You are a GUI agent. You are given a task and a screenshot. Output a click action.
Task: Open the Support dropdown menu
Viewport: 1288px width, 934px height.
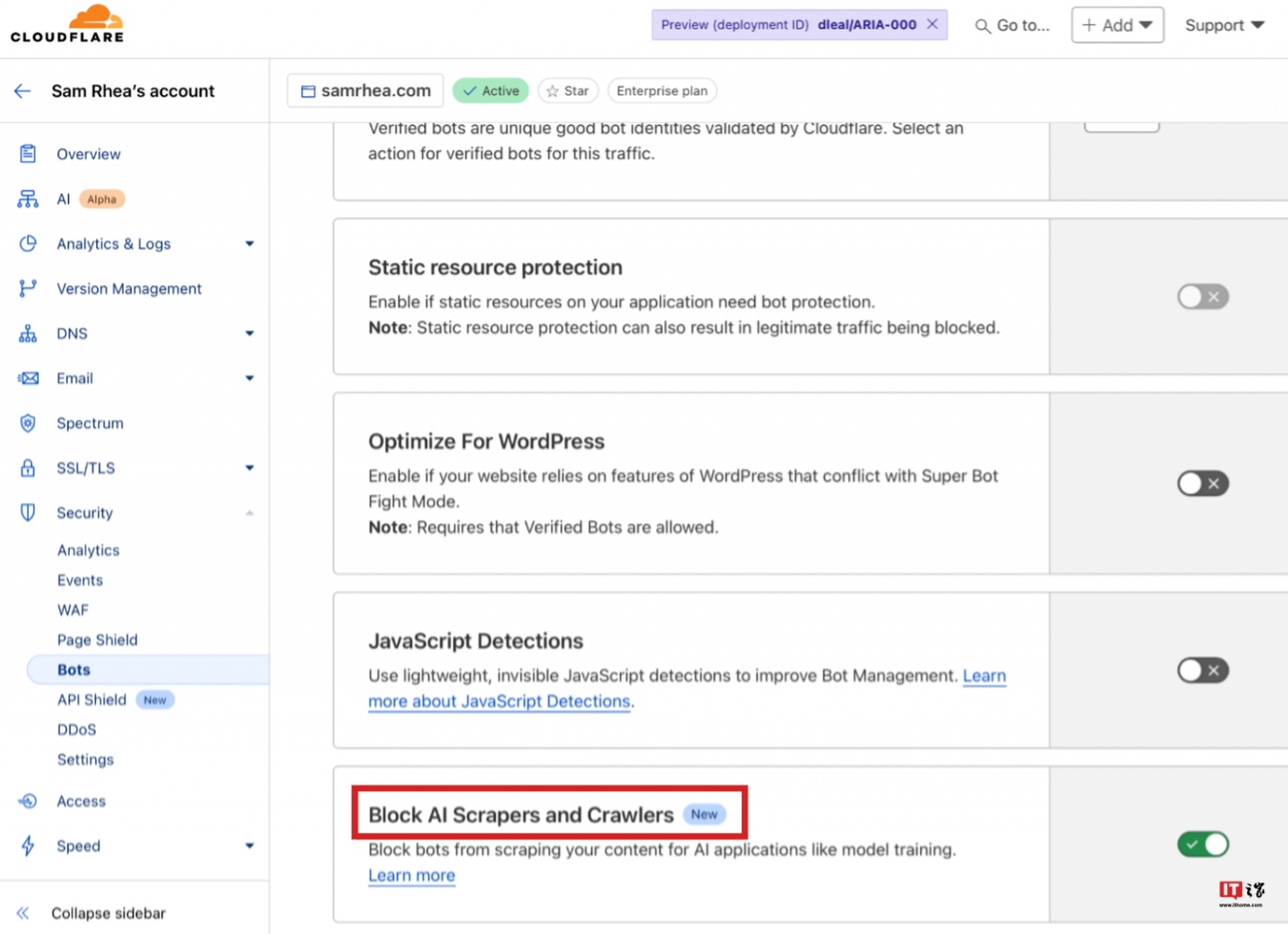(1224, 25)
